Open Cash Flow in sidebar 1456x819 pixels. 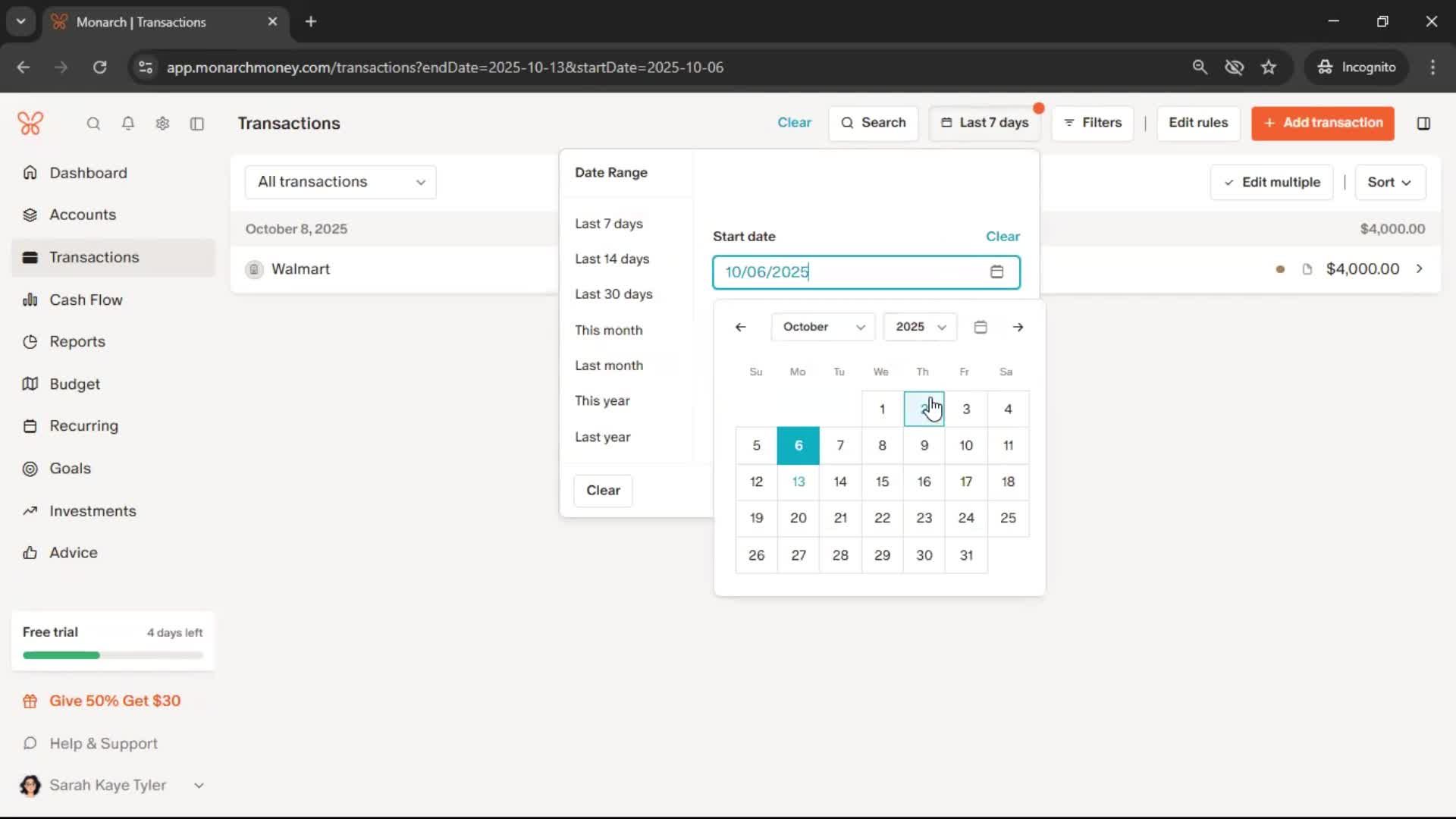point(86,300)
